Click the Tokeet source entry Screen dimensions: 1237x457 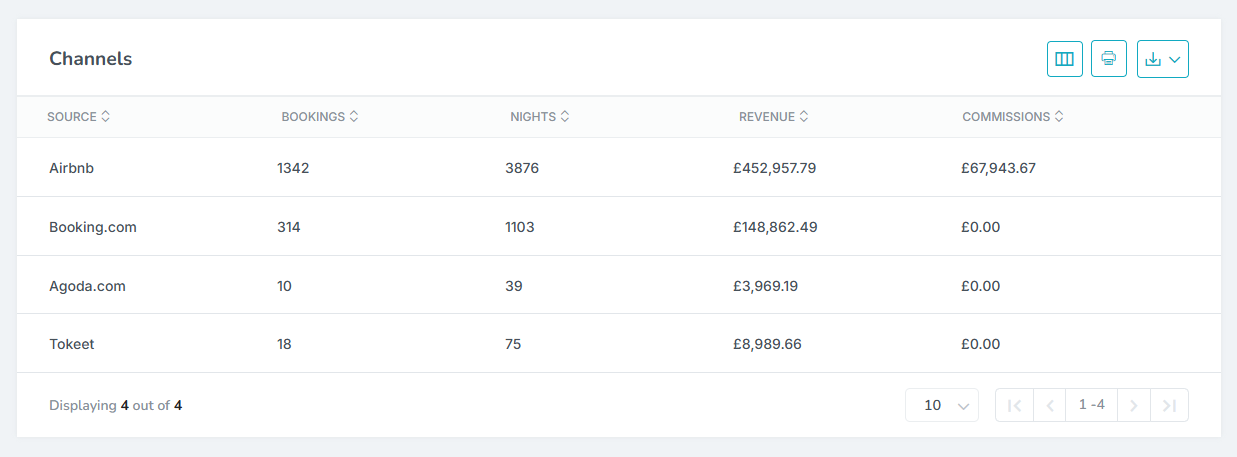pyautogui.click(x=71, y=344)
